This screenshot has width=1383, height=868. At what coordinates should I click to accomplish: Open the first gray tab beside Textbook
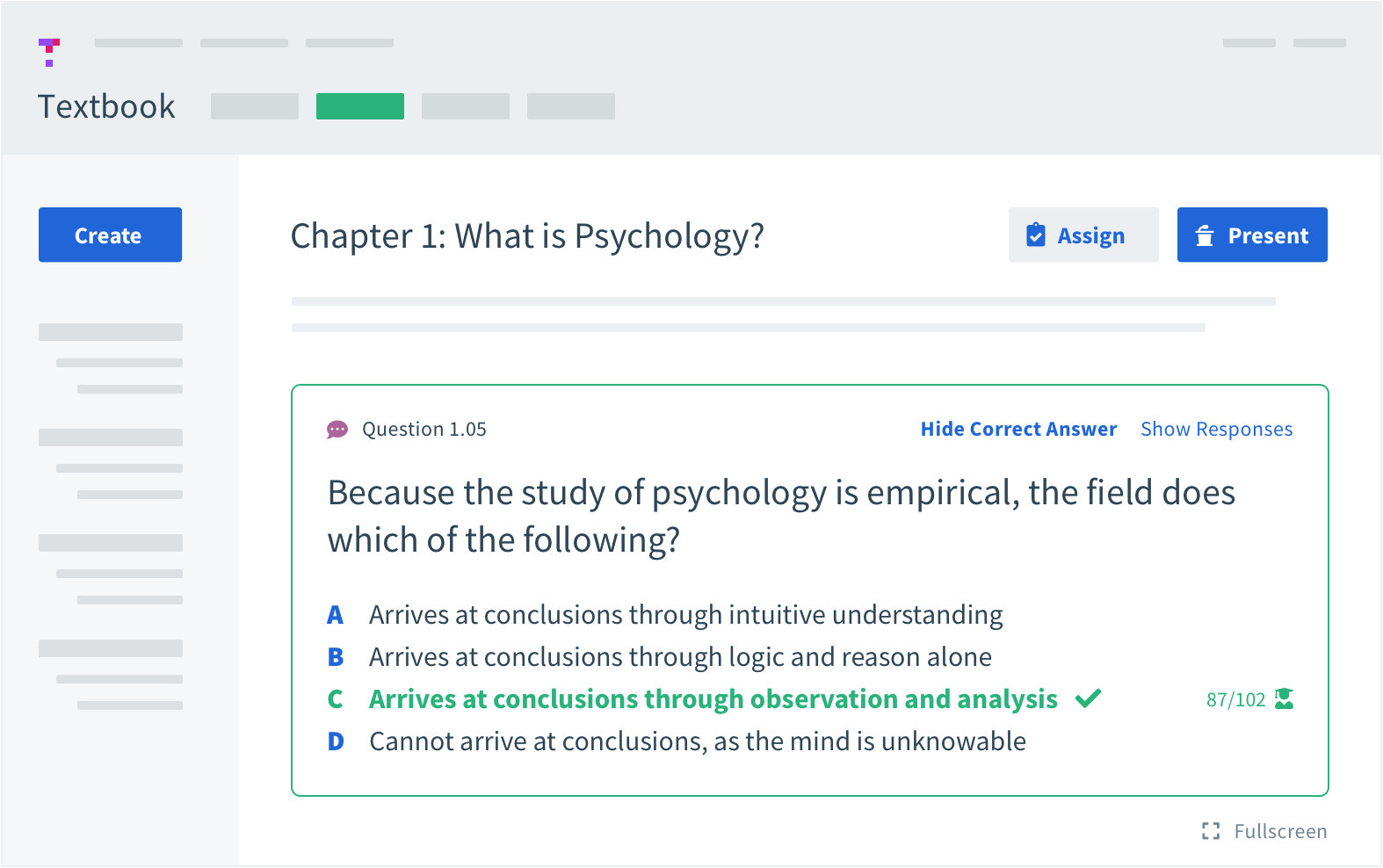(255, 106)
